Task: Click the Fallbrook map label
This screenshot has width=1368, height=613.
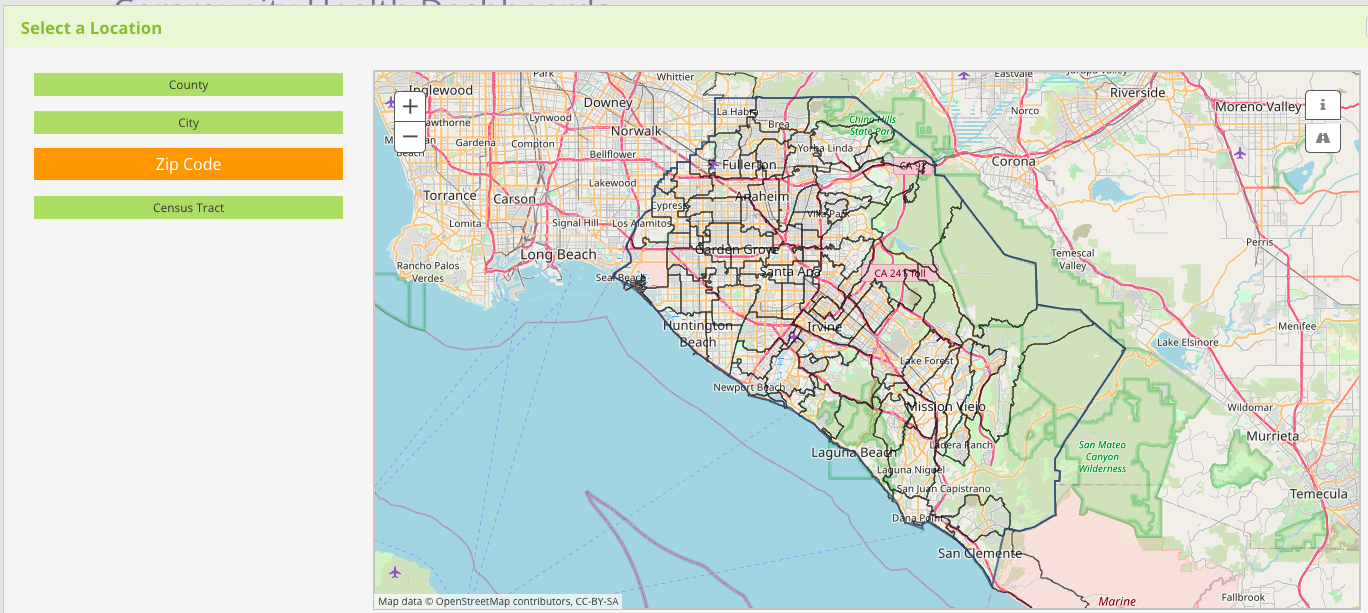Action: pos(1243,597)
